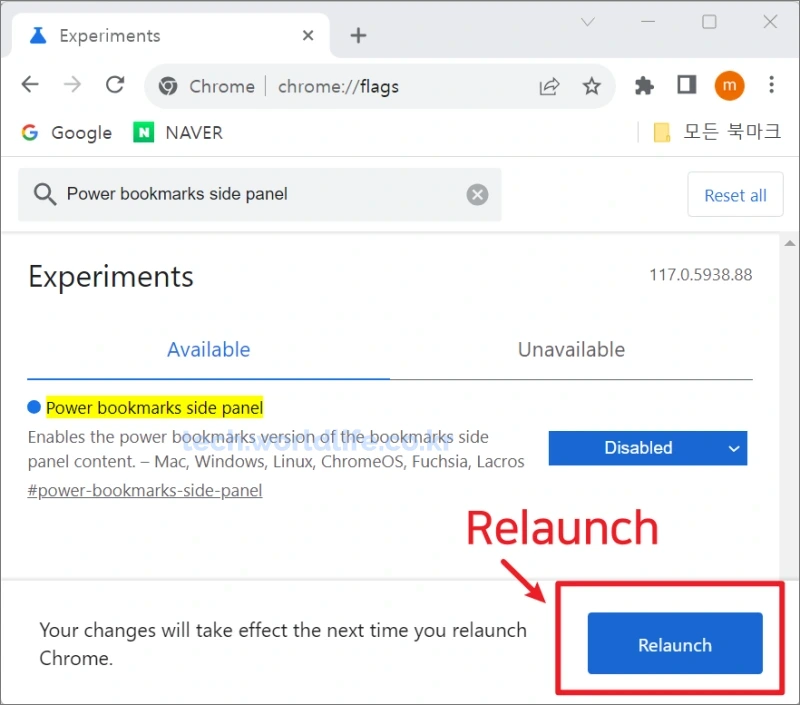
Task: Open the NAVER bookmark
Action: coord(178,133)
